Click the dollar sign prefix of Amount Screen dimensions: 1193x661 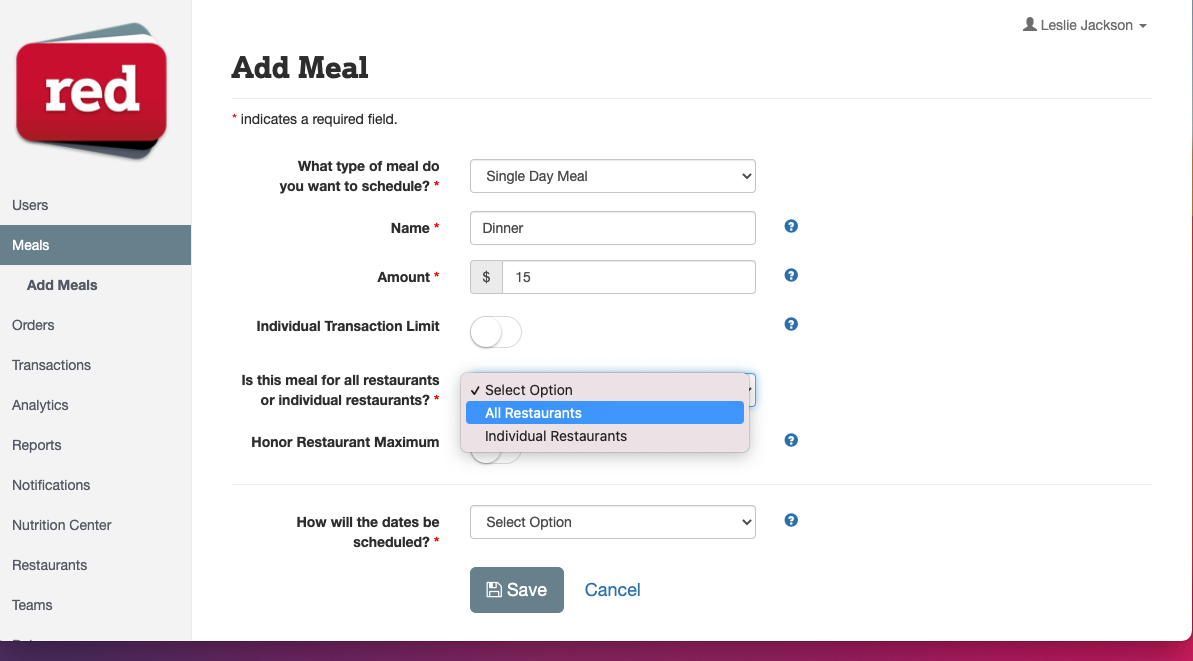486,277
